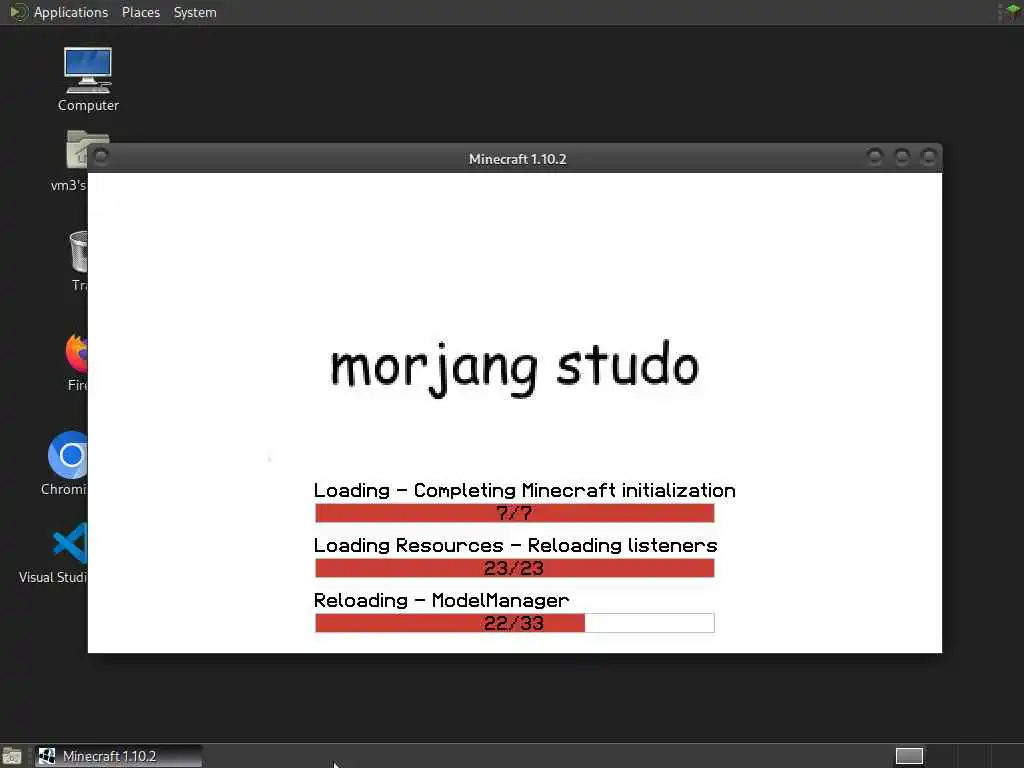Select the vm3's home folder icon
The width and height of the screenshot is (1024, 768).
(x=76, y=160)
